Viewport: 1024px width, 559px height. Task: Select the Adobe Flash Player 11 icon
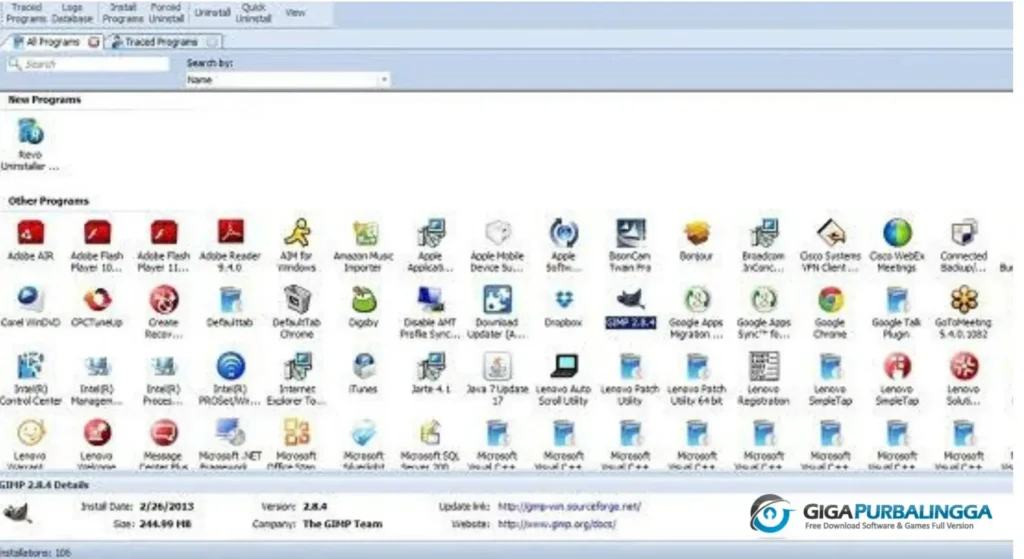click(163, 233)
